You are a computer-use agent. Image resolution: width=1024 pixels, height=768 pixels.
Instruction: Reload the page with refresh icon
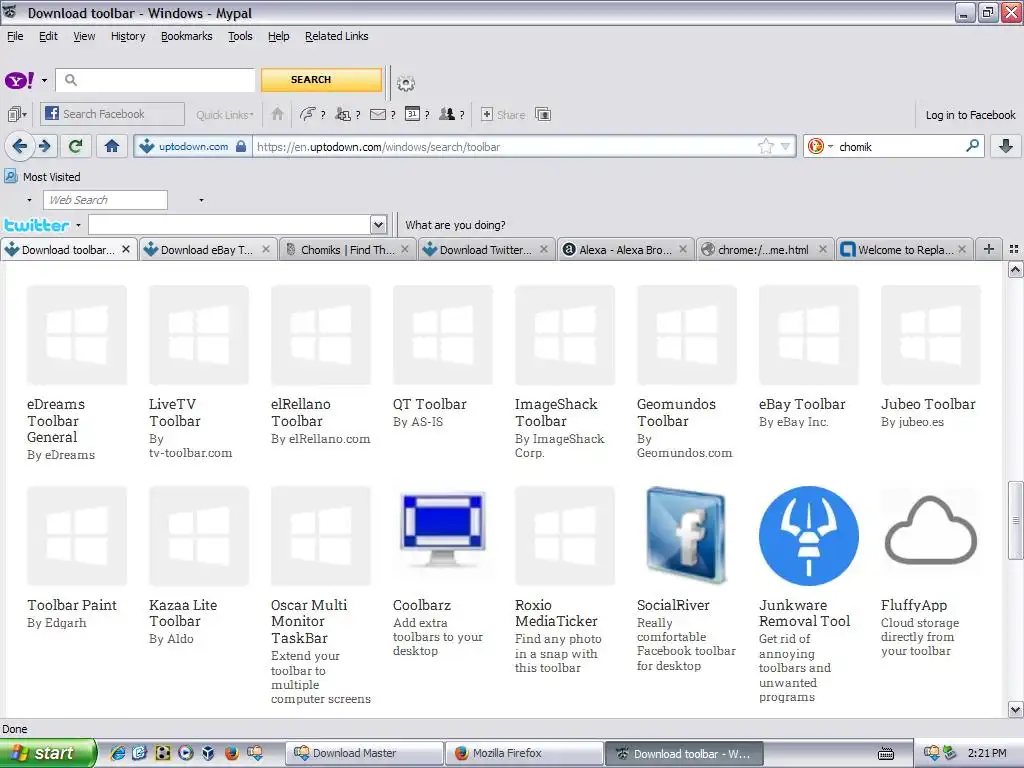[75, 146]
